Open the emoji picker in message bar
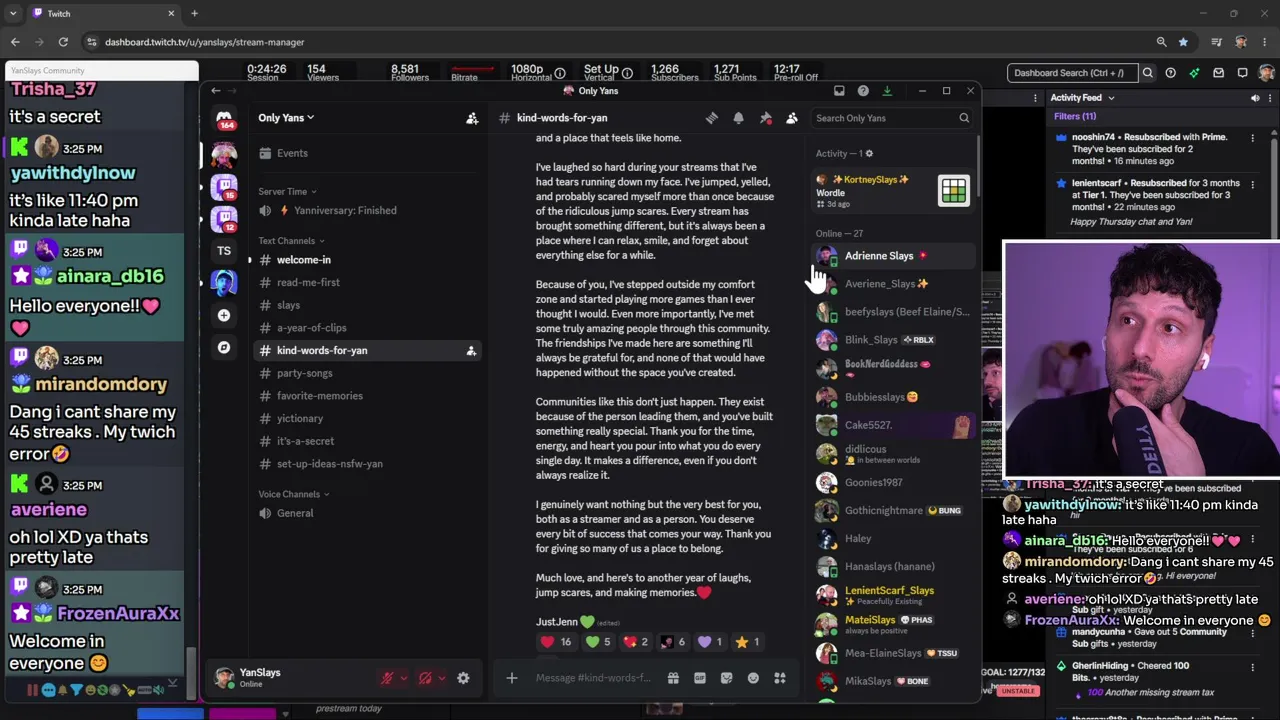 tap(753, 678)
